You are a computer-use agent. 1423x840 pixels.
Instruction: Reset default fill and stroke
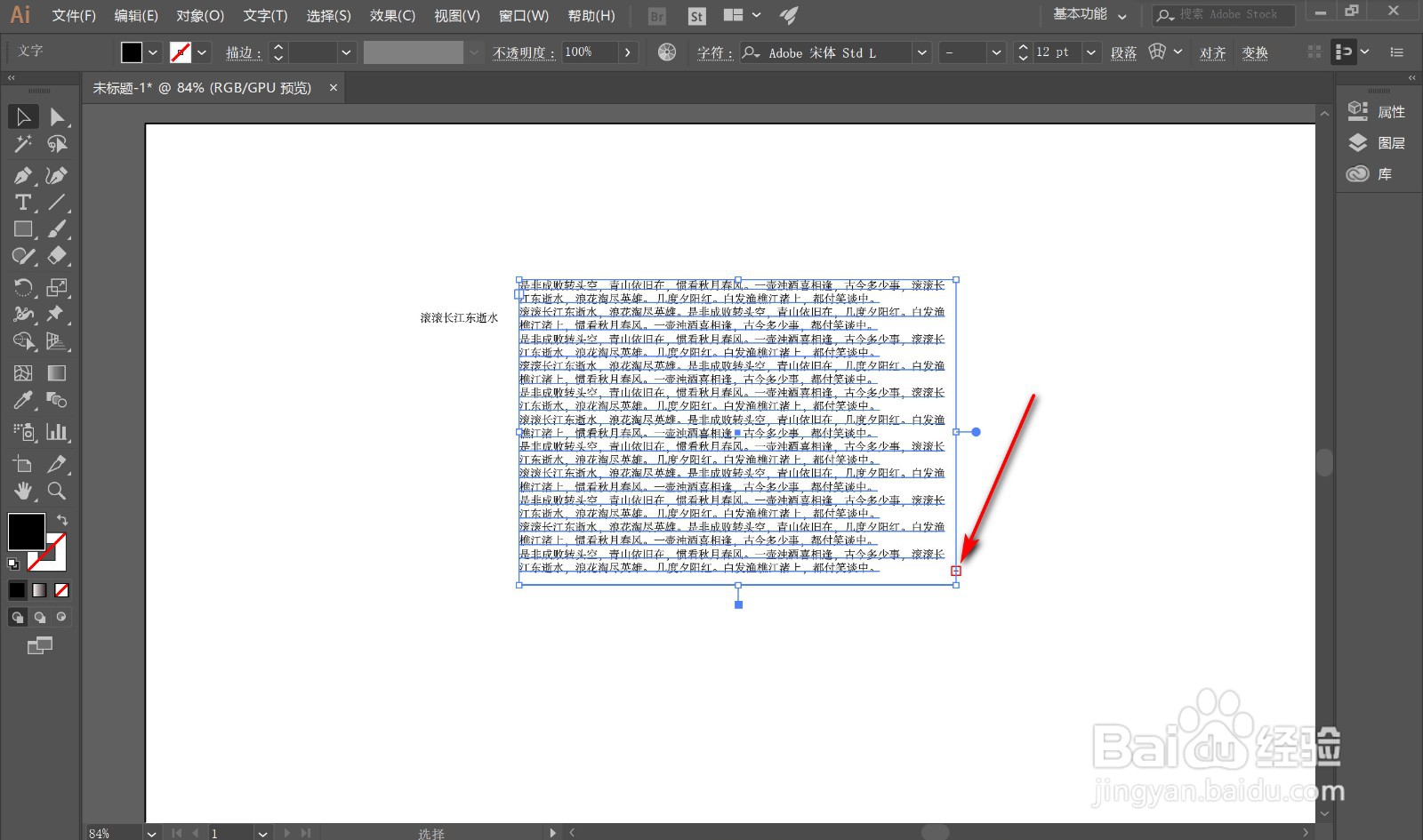tap(13, 564)
